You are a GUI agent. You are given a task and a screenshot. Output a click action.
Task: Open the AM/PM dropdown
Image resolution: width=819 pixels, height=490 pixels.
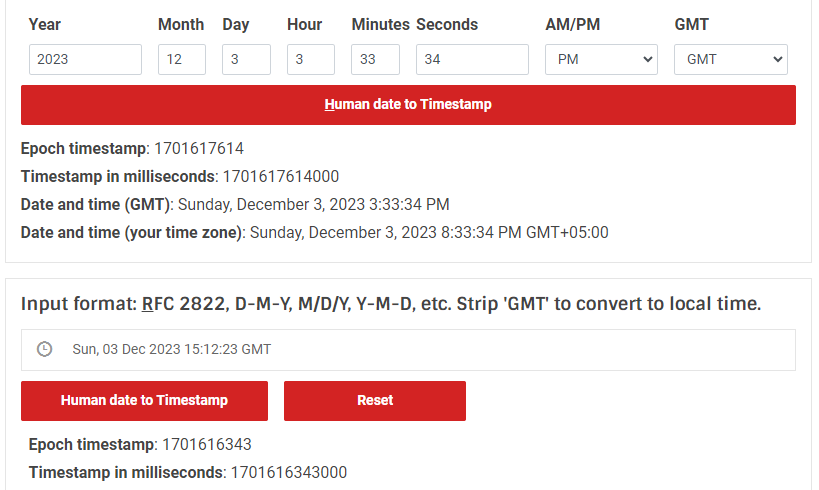[601, 60]
